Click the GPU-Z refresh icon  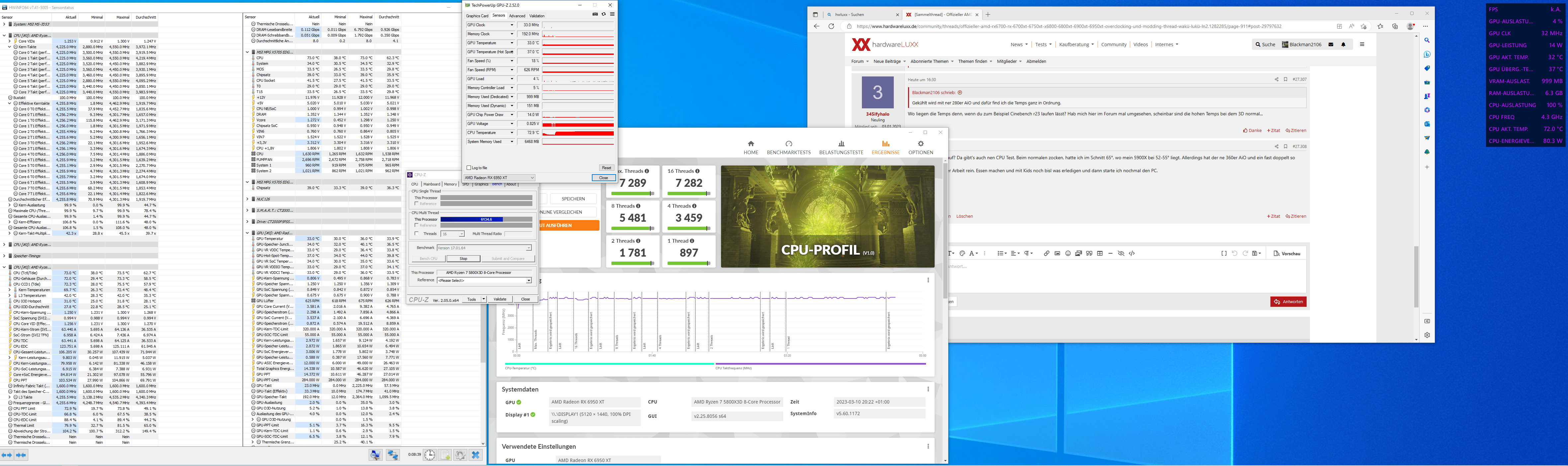[x=603, y=14]
